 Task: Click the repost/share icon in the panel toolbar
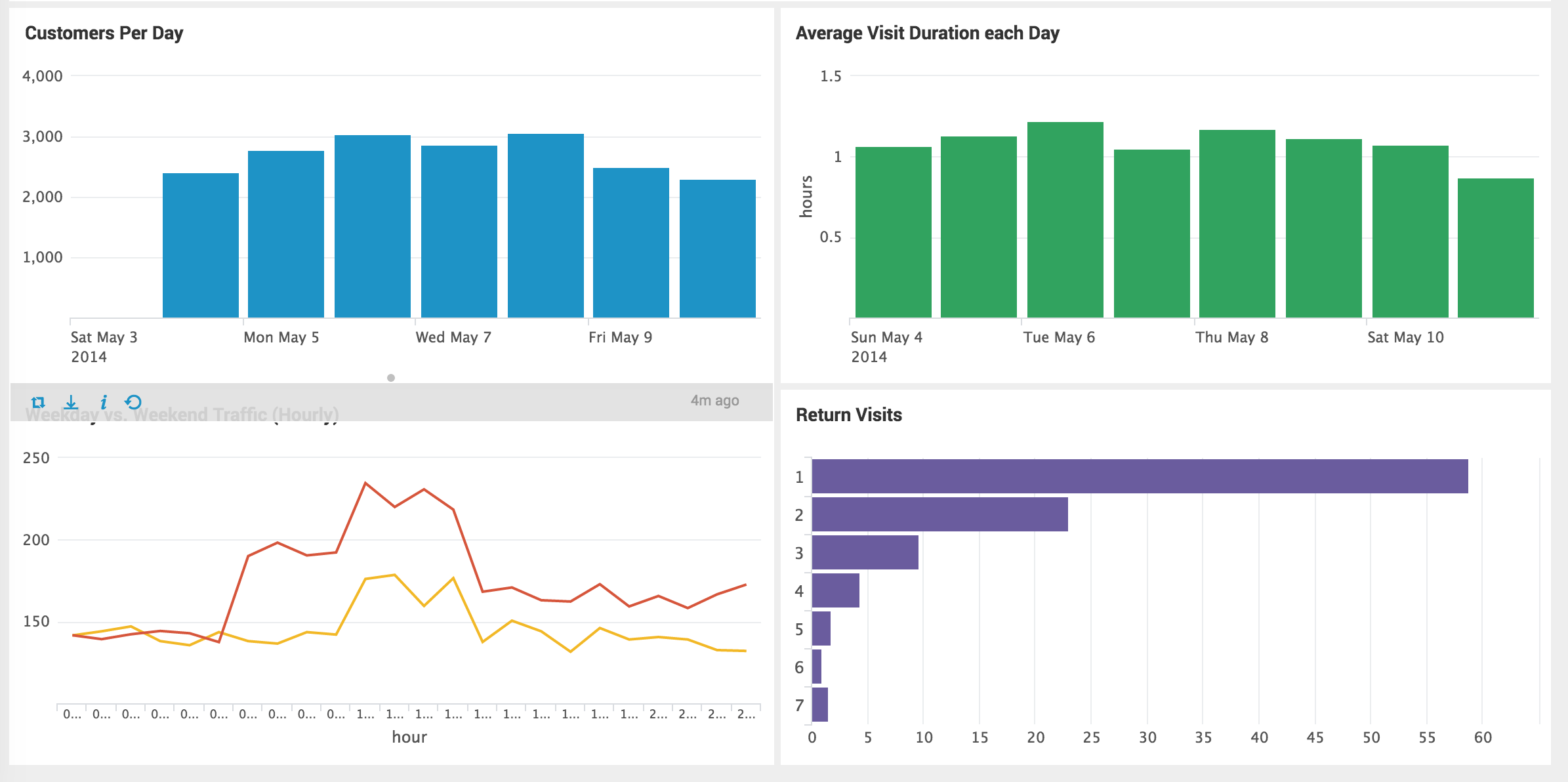[x=38, y=402]
